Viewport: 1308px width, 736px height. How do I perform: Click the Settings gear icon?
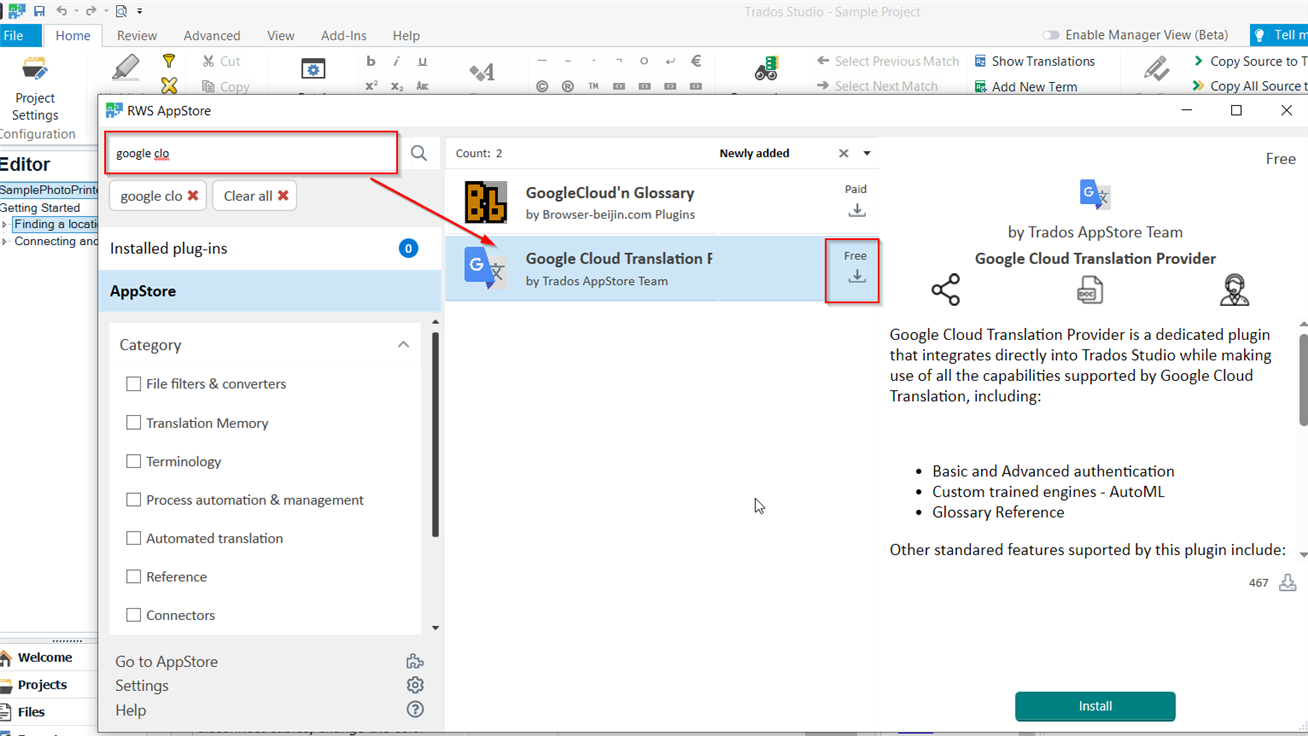click(x=415, y=685)
